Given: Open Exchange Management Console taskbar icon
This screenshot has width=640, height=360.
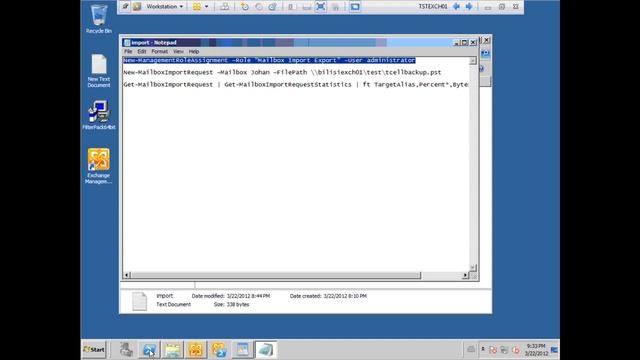Looking at the screenshot, I should pyautogui.click(x=196, y=350).
